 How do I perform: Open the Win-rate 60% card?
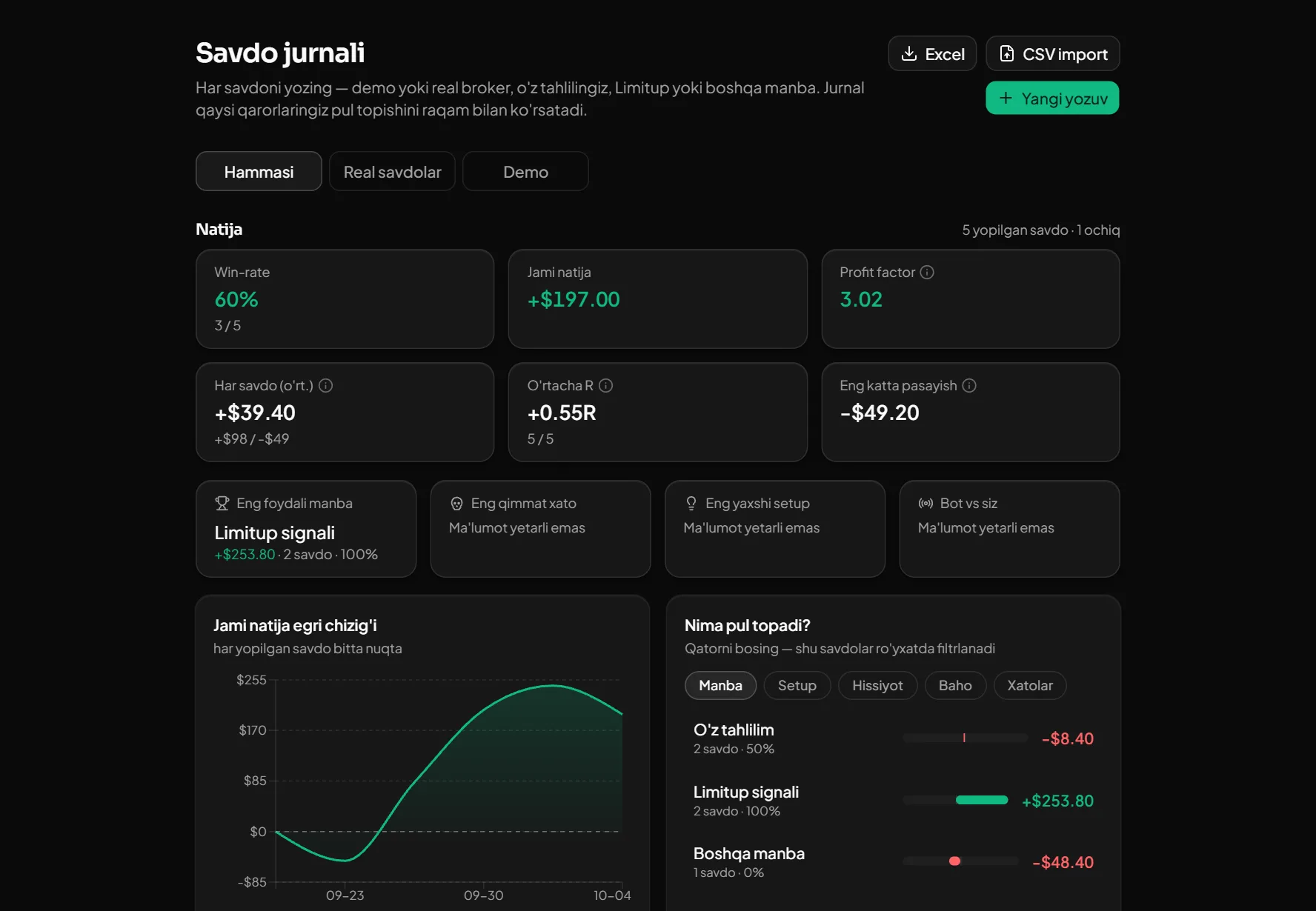[345, 298]
